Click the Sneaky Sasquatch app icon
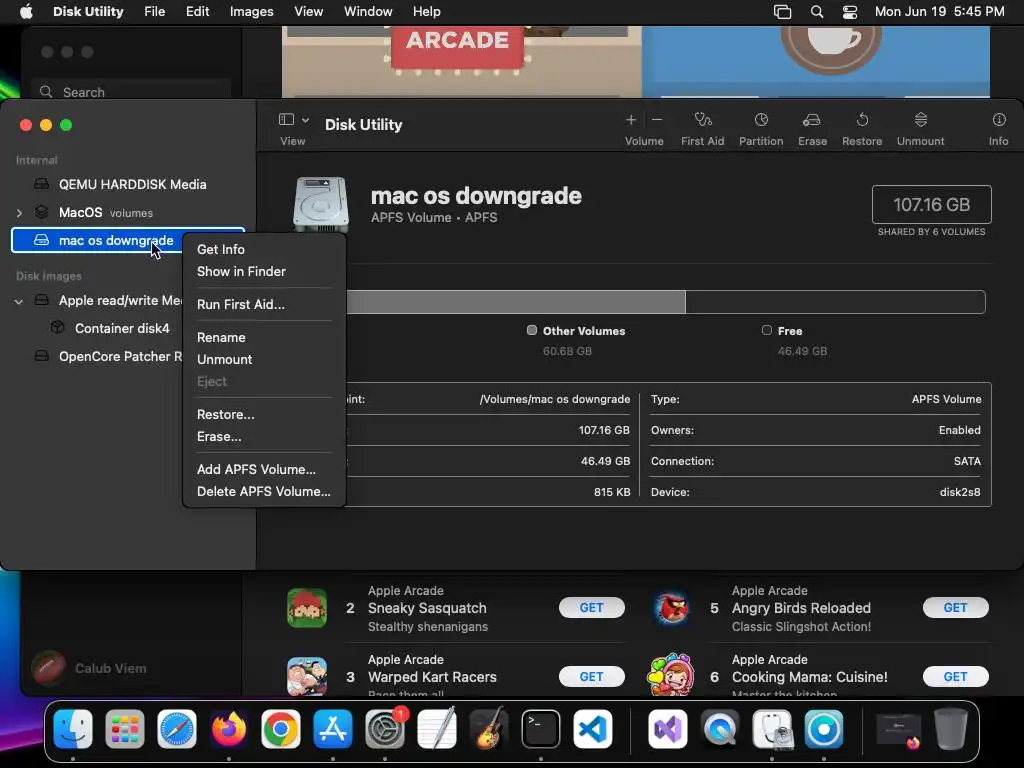Image resolution: width=1024 pixels, height=768 pixels. [307, 608]
